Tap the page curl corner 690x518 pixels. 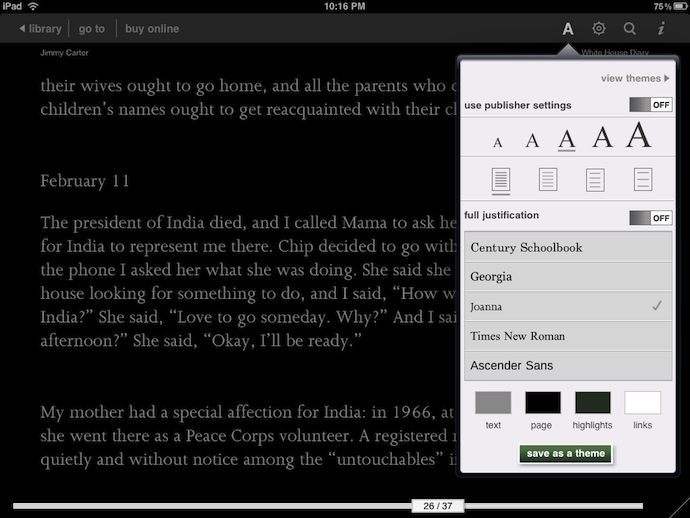(x=680, y=508)
